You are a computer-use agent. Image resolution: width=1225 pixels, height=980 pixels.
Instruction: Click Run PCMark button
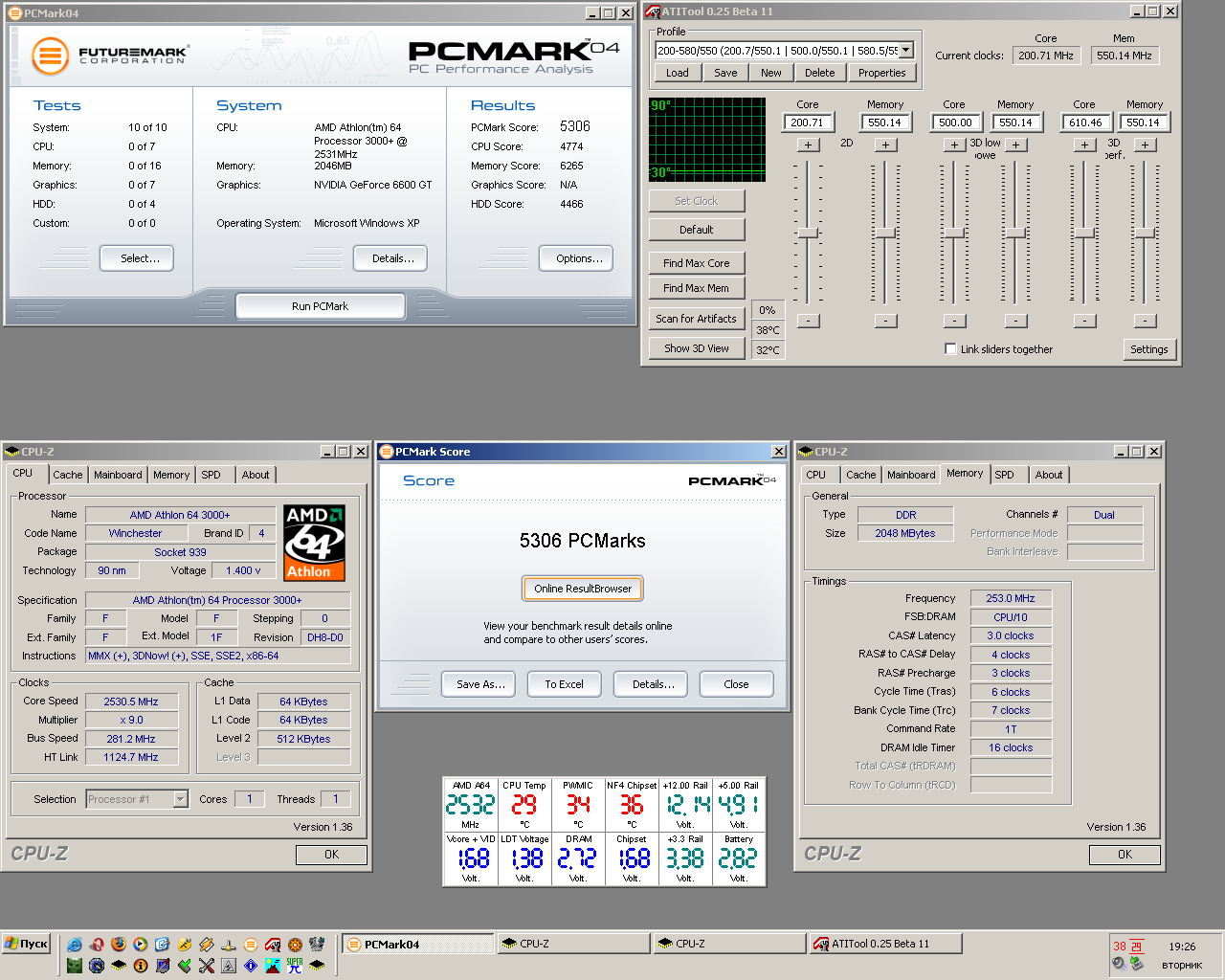[x=320, y=306]
